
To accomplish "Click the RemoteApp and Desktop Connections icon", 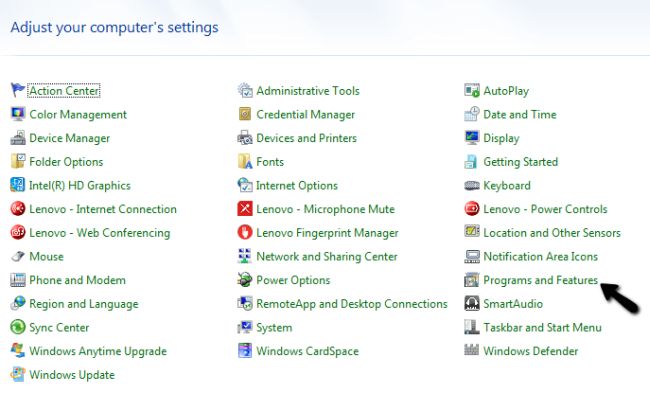I will coord(245,303).
